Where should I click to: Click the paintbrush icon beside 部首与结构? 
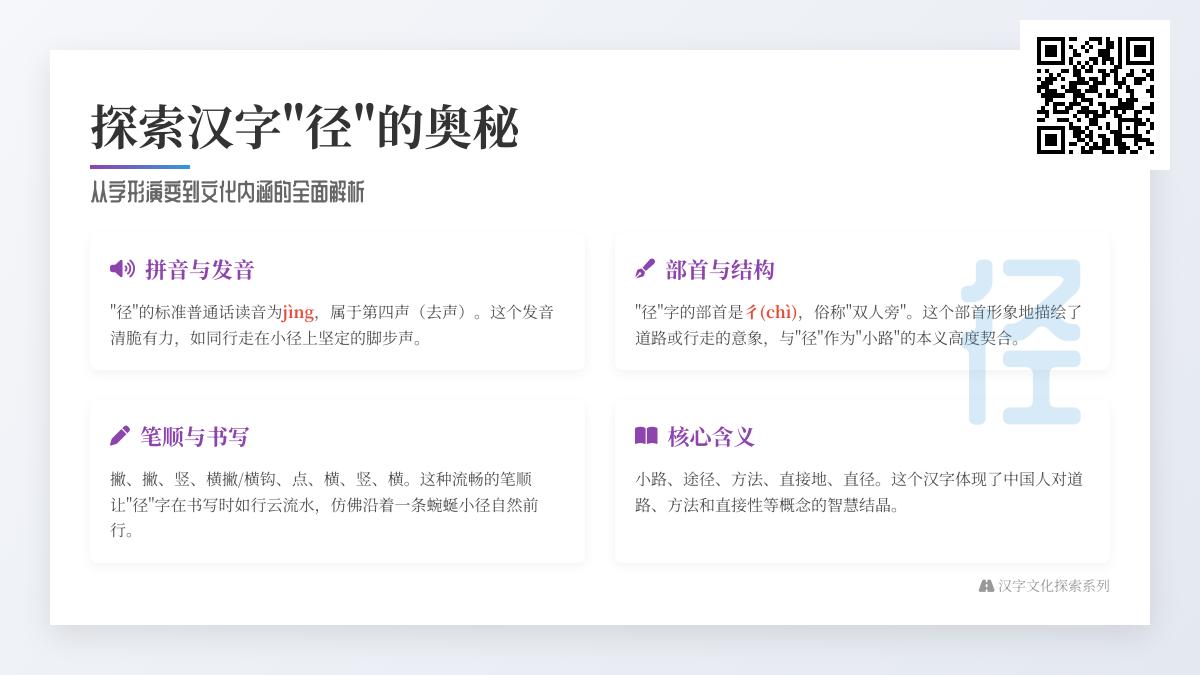coord(645,269)
